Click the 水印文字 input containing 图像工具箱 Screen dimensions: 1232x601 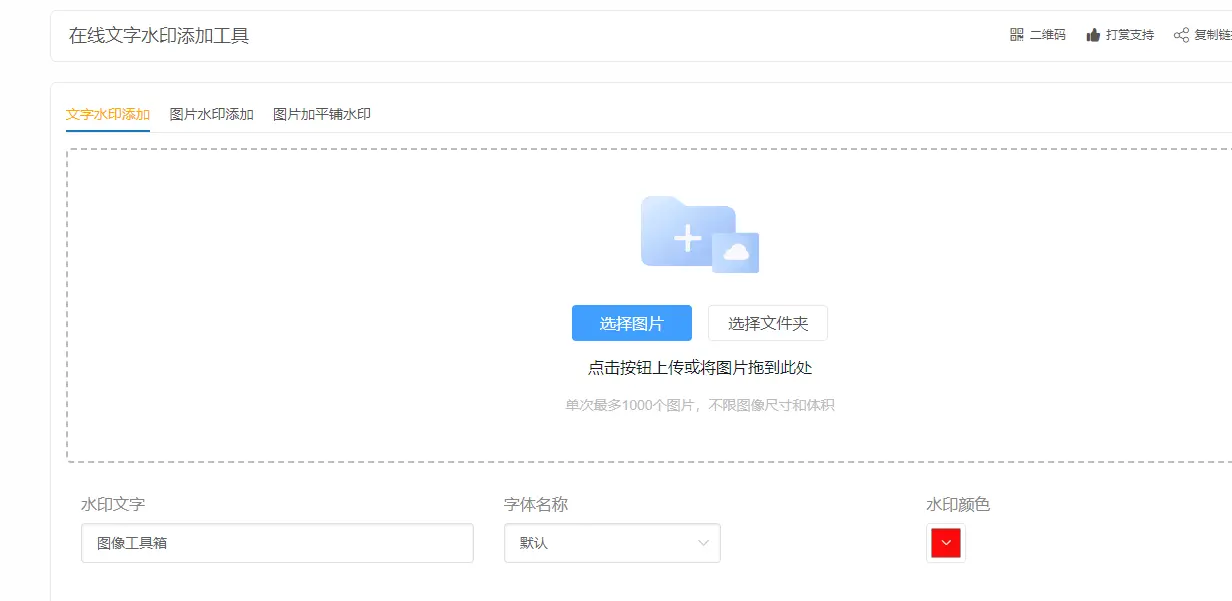(x=277, y=543)
